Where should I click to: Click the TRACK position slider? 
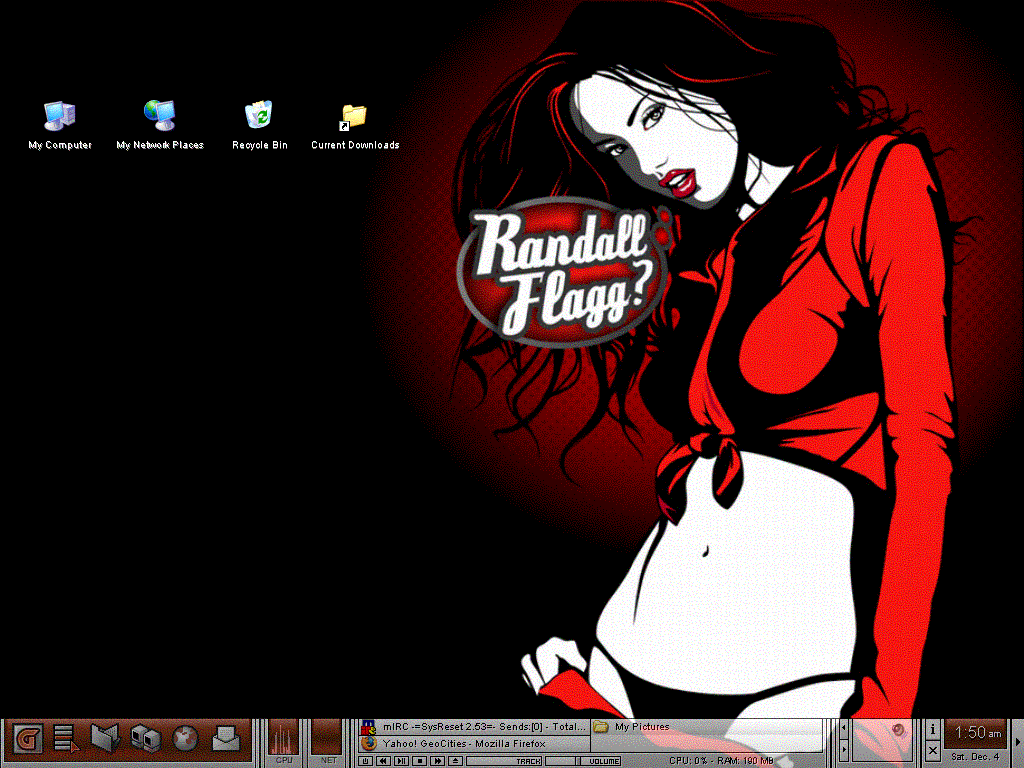(505, 761)
